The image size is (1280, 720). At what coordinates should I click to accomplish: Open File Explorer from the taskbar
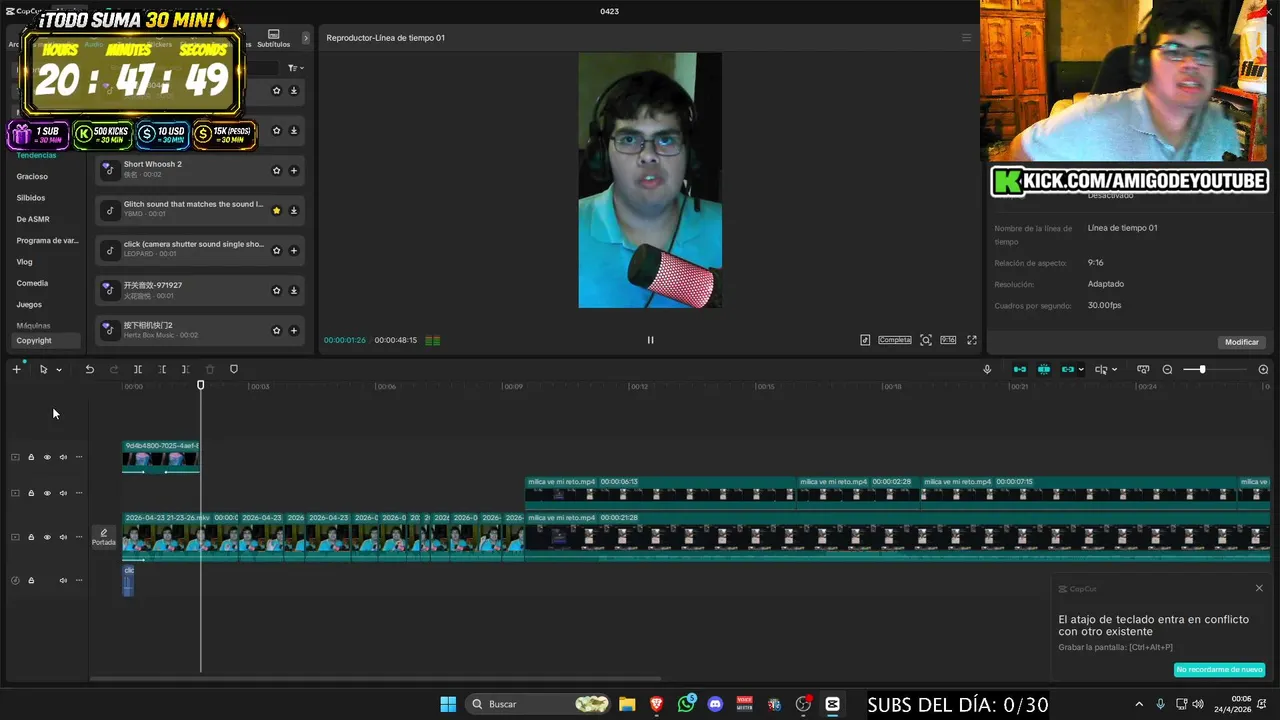627,704
